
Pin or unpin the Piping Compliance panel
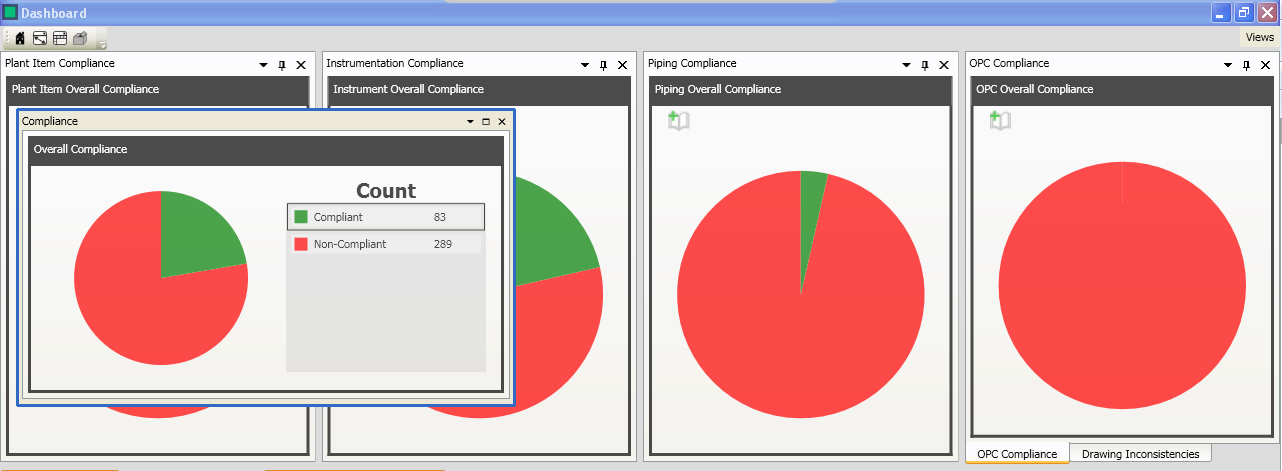(x=925, y=65)
